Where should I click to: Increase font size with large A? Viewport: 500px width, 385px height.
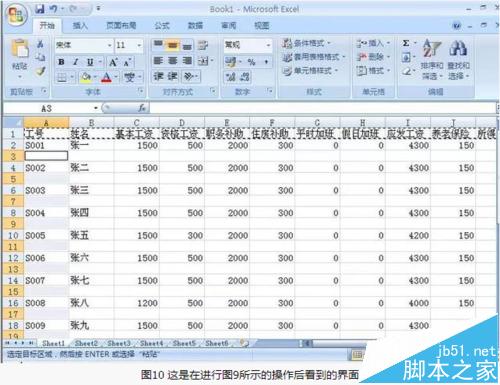click(x=113, y=62)
